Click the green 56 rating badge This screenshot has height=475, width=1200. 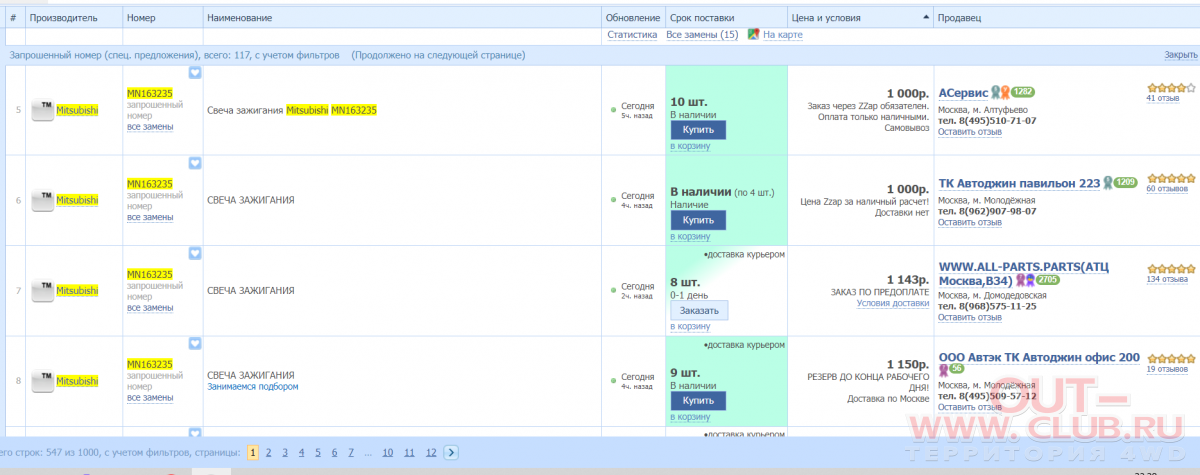[957, 370]
